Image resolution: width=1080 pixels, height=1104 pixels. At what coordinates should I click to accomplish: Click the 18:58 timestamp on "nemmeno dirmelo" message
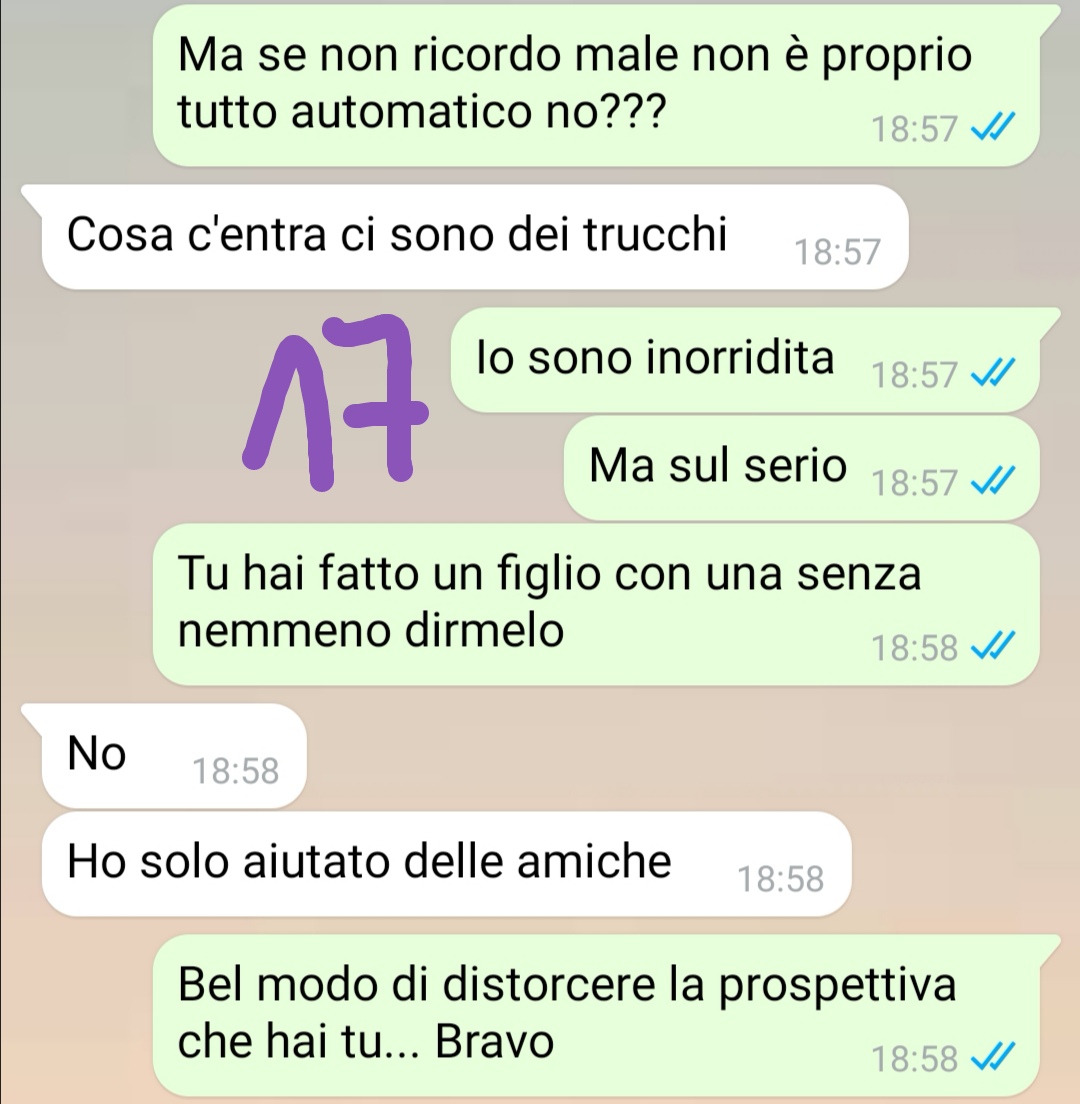click(x=915, y=648)
